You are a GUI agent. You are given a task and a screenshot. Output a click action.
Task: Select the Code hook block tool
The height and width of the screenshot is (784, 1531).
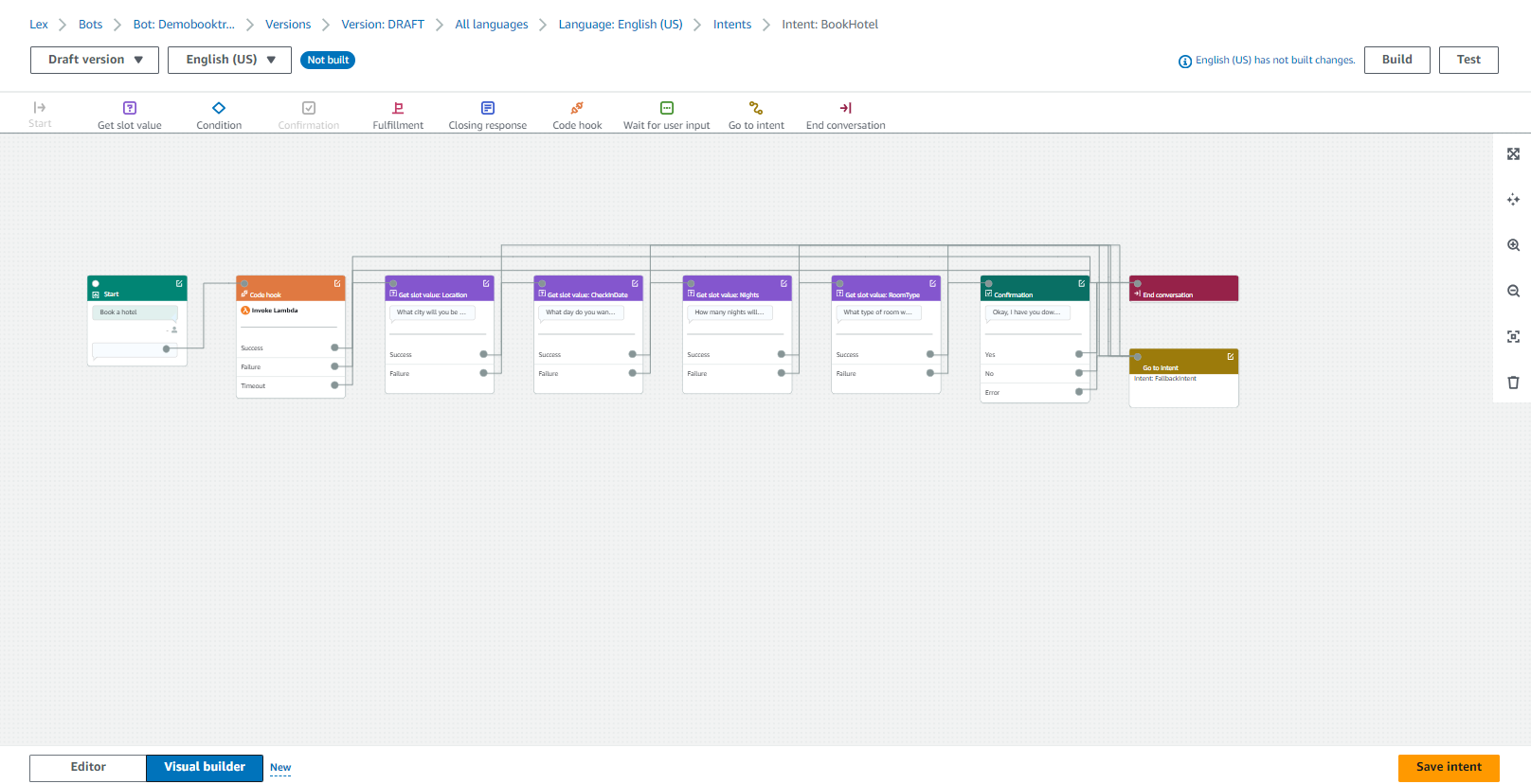[x=577, y=116]
